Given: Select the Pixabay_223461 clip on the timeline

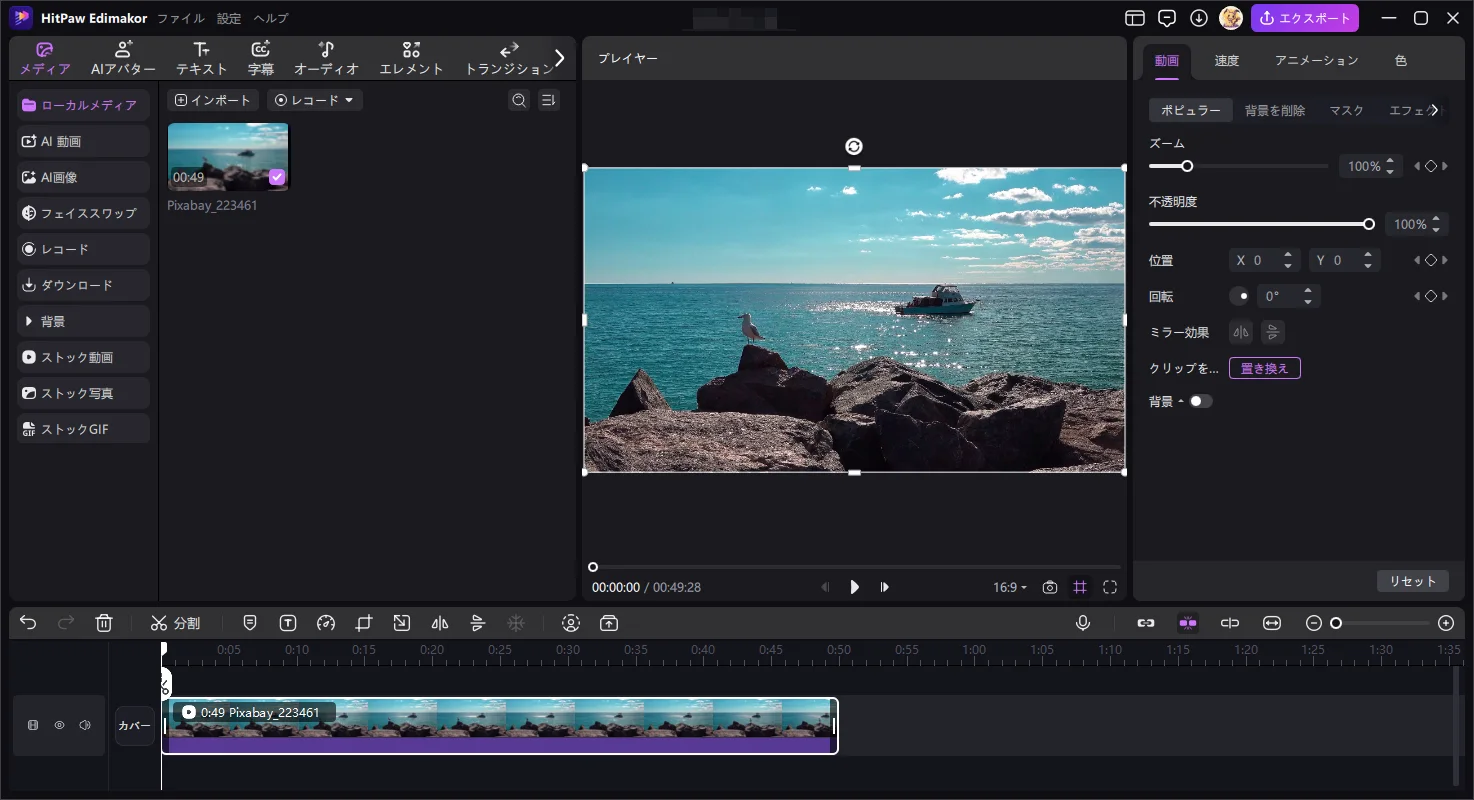Looking at the screenshot, I should pyautogui.click(x=500, y=726).
